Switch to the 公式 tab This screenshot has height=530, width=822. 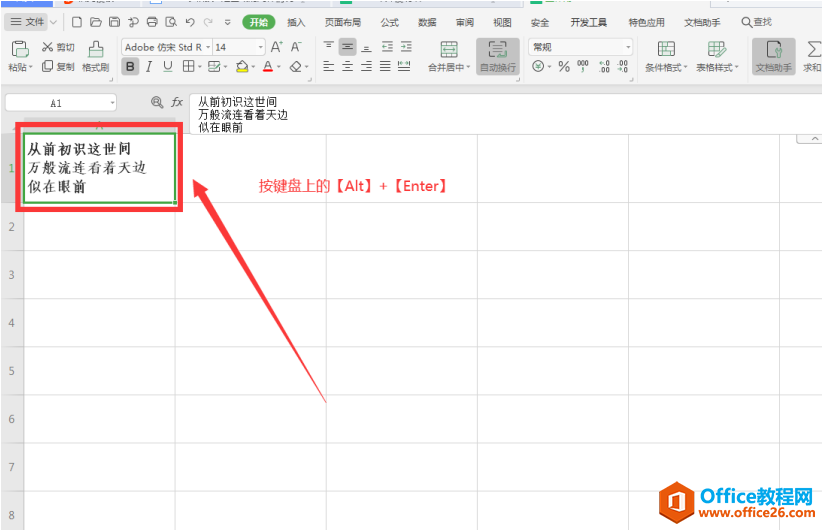pos(390,23)
